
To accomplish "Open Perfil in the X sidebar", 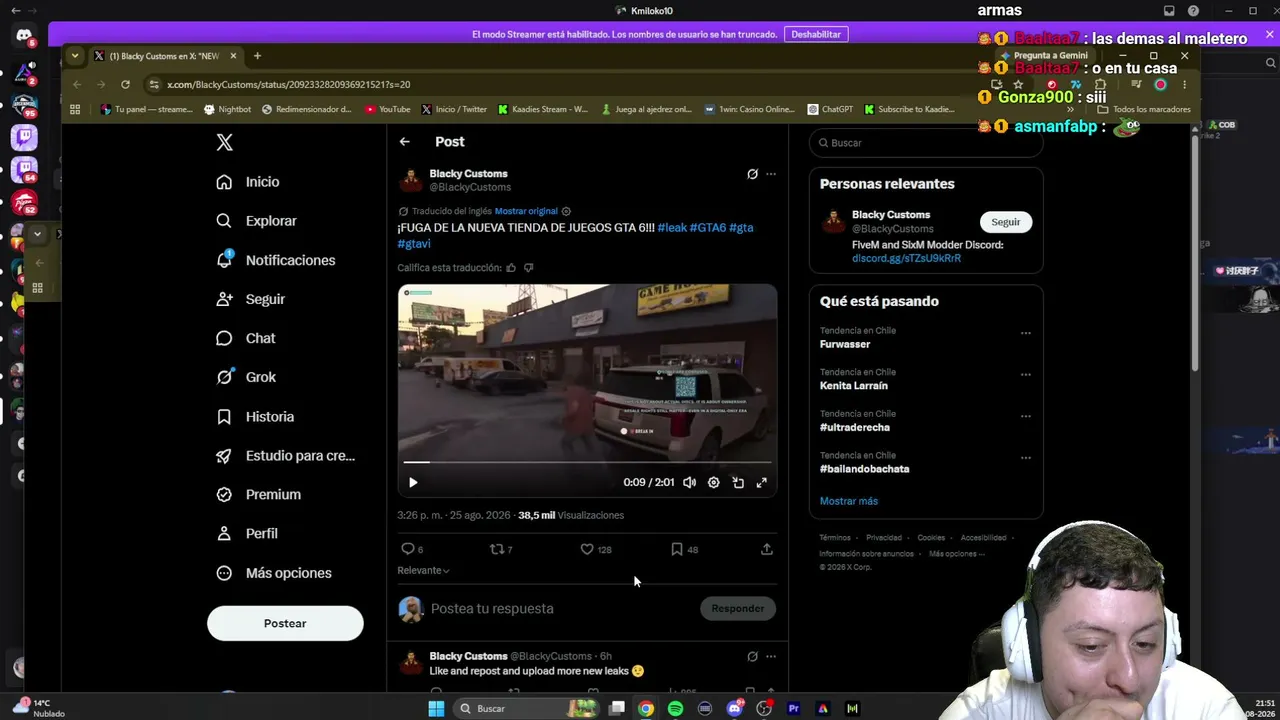I will [x=247, y=533].
